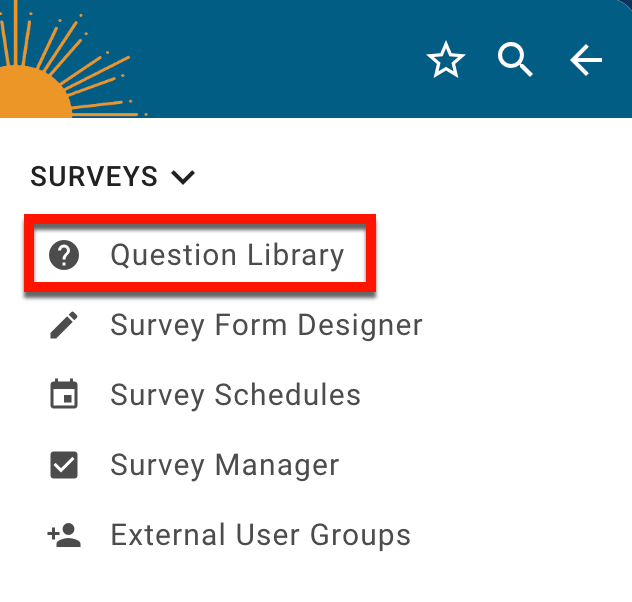Open search with the magnifier icon
The width and height of the screenshot is (632, 602).
click(x=516, y=61)
